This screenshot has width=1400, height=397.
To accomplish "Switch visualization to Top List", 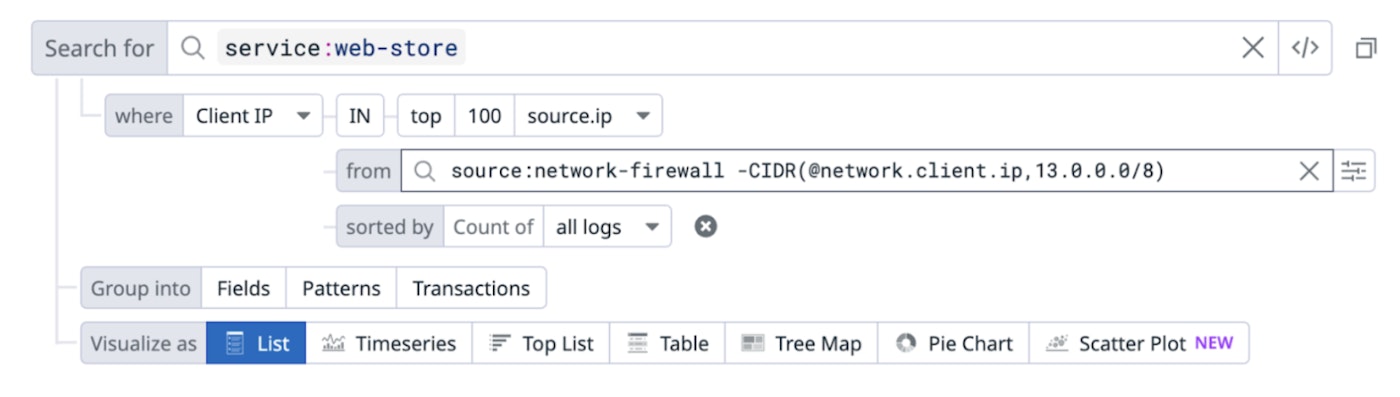I will [541, 343].
